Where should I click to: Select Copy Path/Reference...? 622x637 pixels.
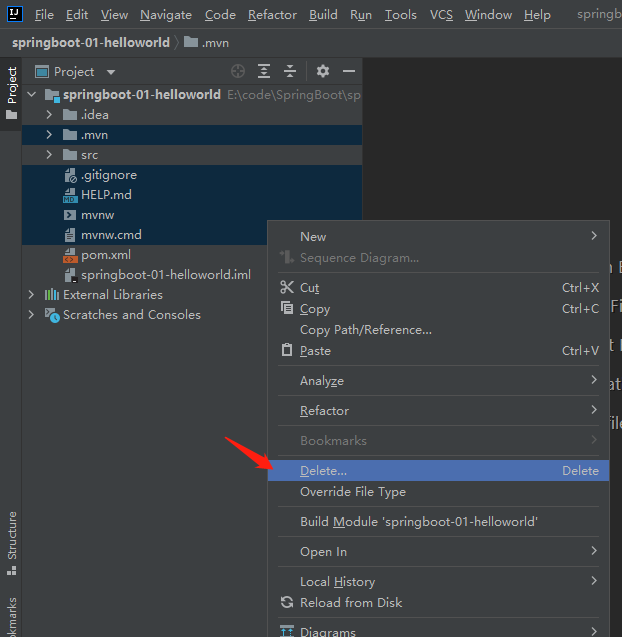[x=438, y=330]
